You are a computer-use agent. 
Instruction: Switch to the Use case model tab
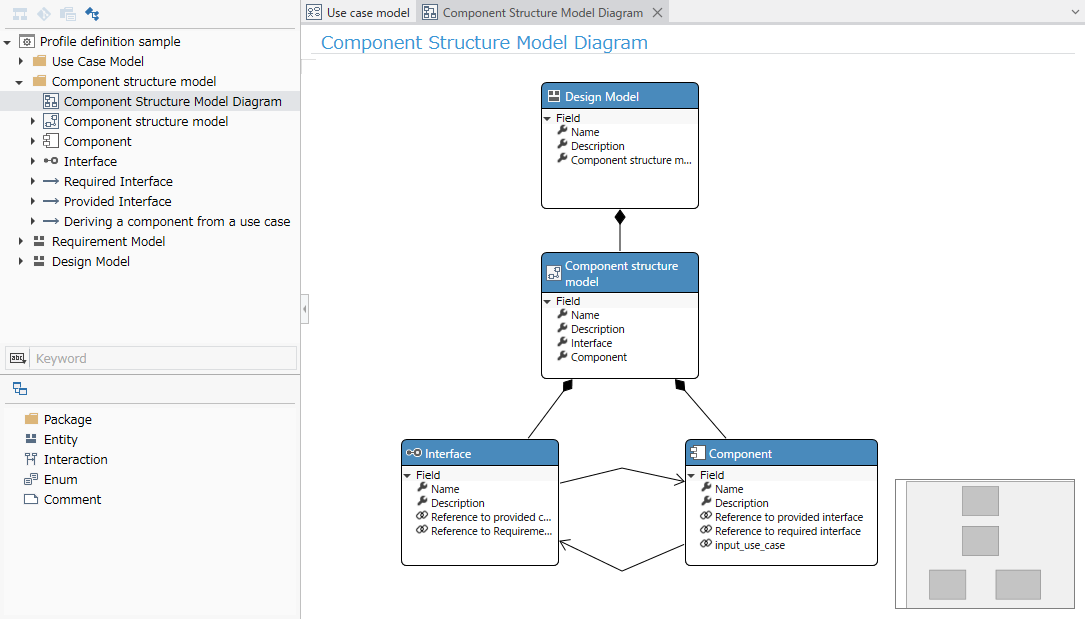359,12
